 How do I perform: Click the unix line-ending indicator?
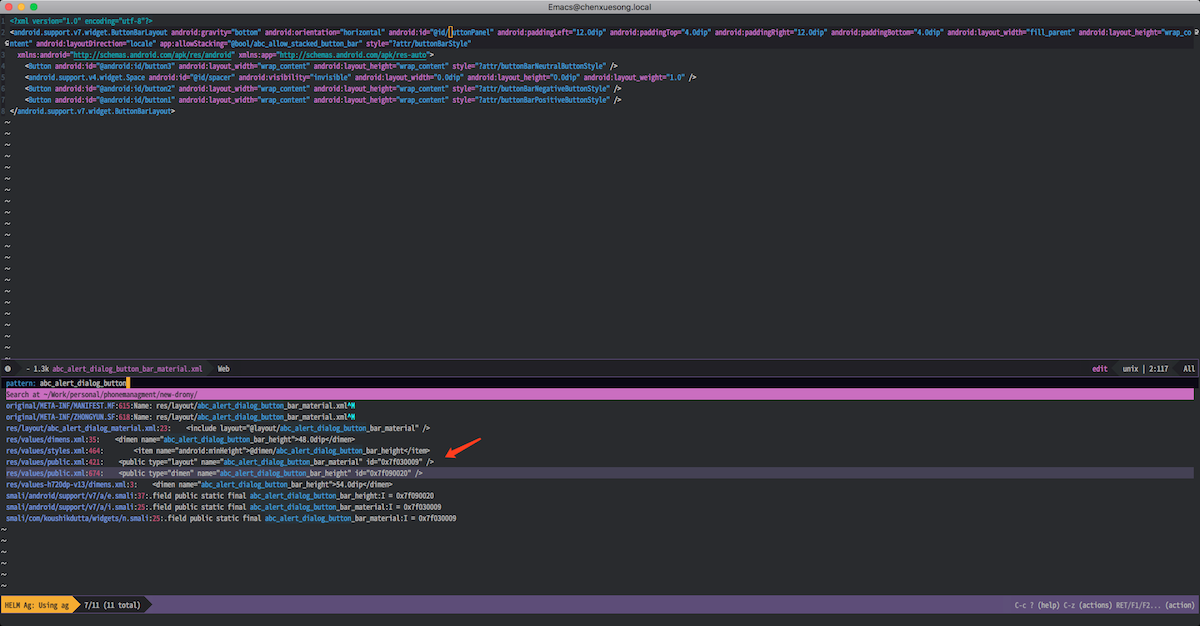pyautogui.click(x=1131, y=368)
